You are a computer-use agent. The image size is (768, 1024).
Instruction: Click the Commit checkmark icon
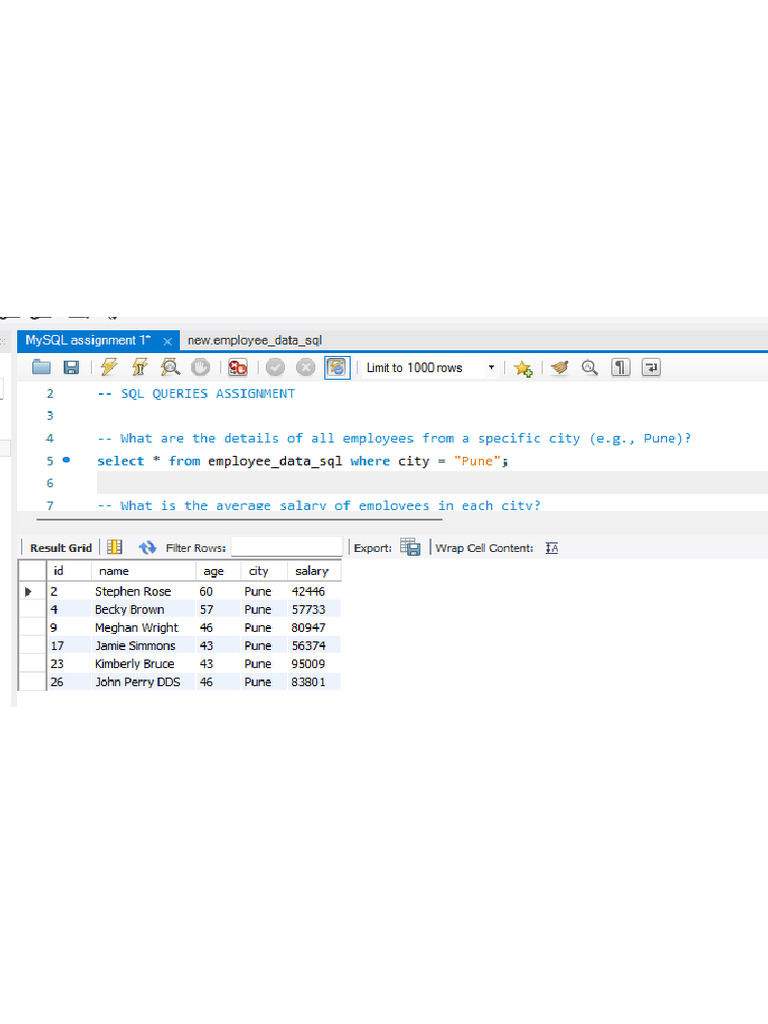[275, 368]
